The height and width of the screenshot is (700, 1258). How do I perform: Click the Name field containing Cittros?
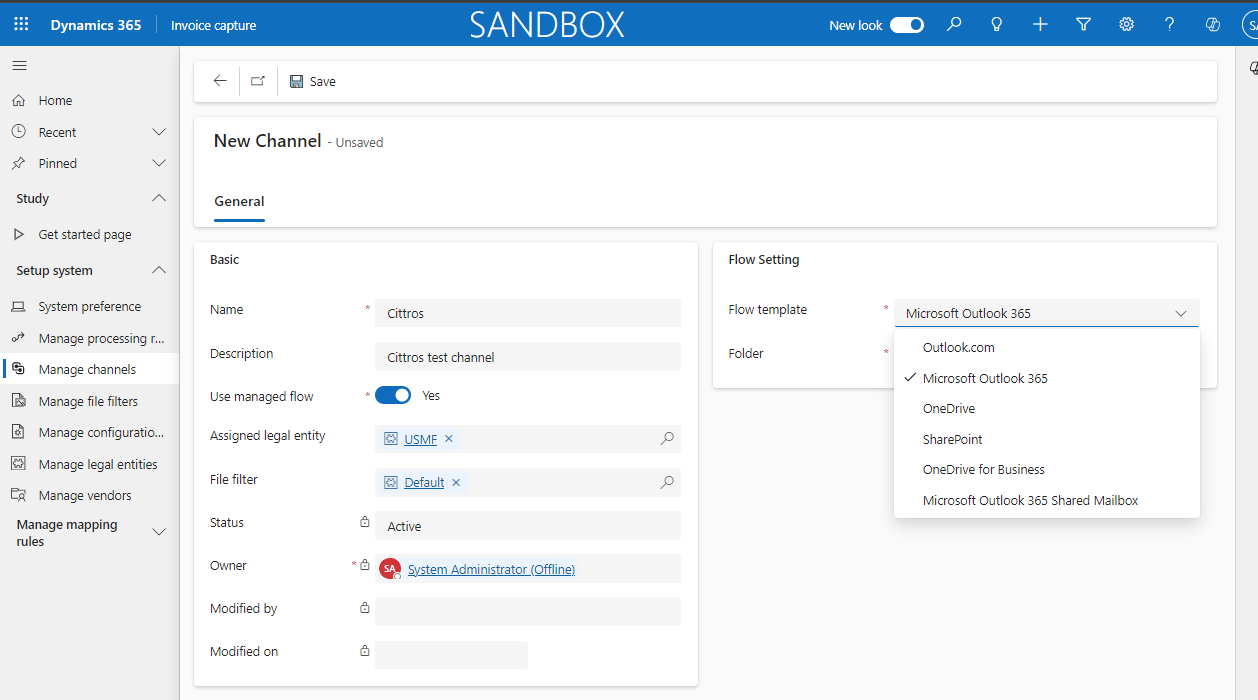click(528, 313)
